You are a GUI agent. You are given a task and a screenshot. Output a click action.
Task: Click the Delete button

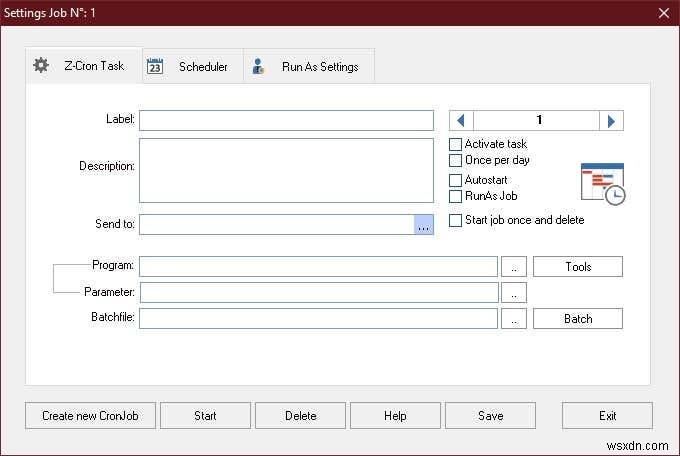point(300,416)
